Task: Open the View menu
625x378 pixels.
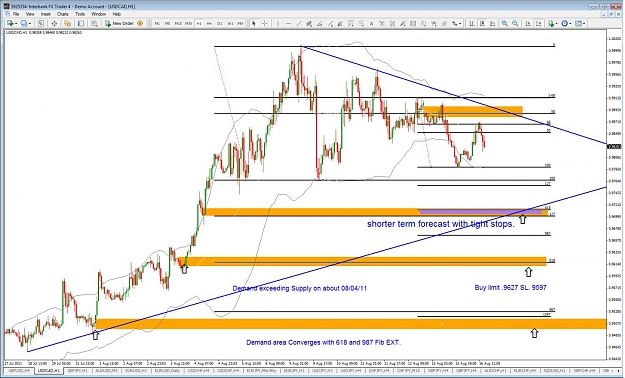Action: point(30,14)
